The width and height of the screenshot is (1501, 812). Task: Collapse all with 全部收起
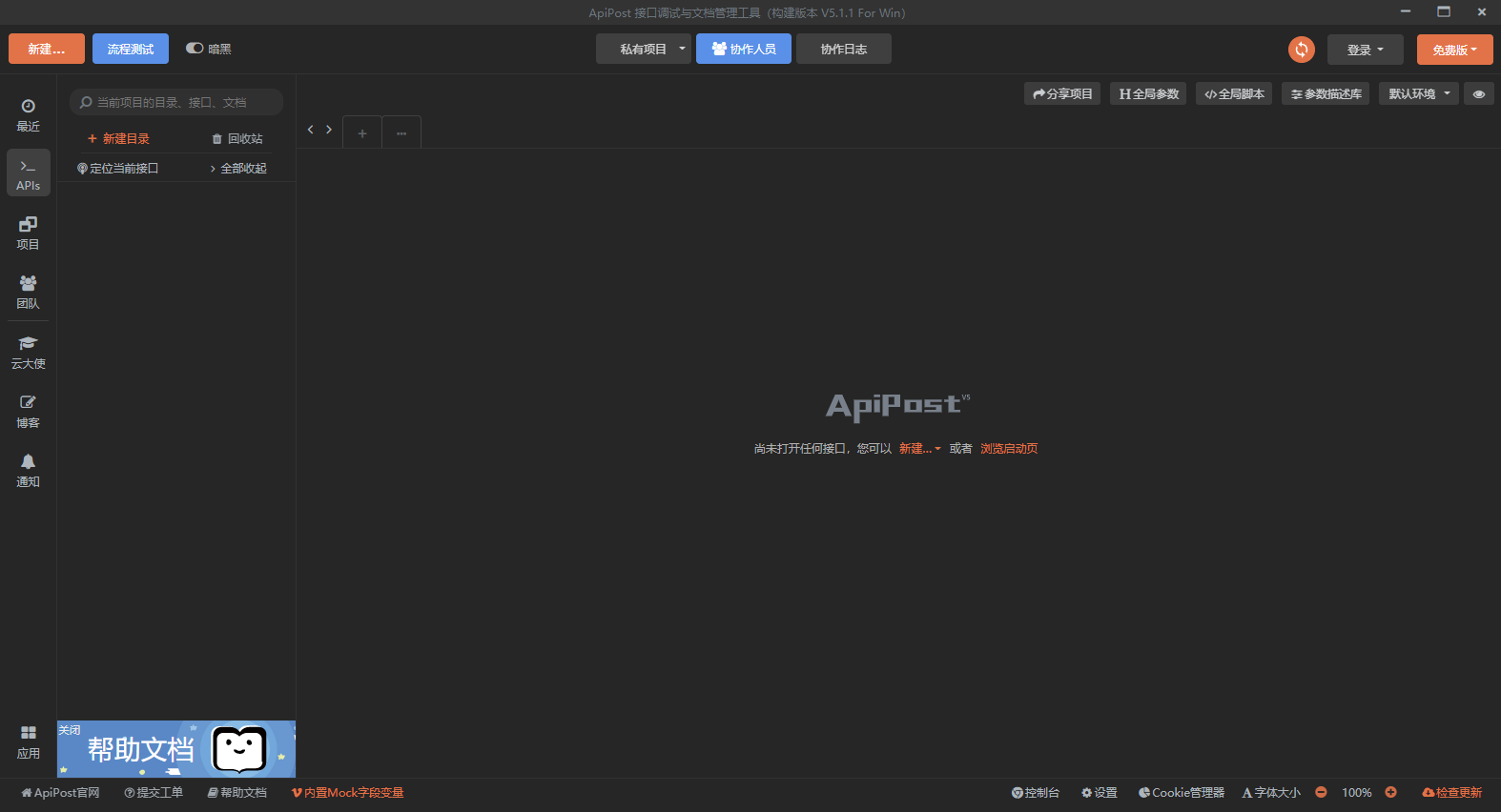point(238,169)
